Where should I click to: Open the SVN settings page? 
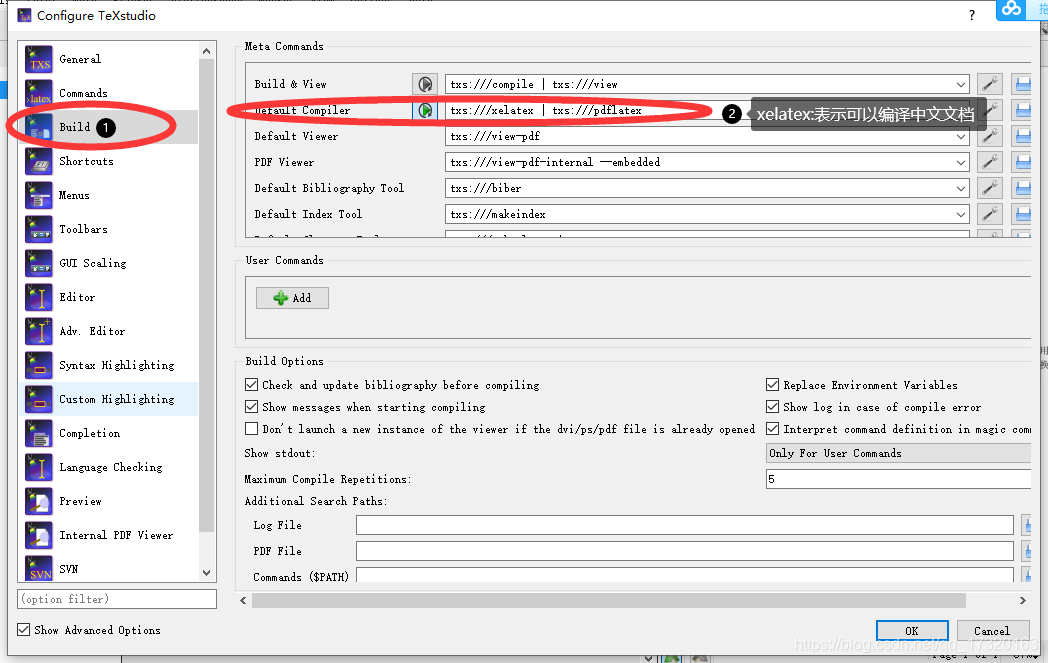[x=110, y=568]
